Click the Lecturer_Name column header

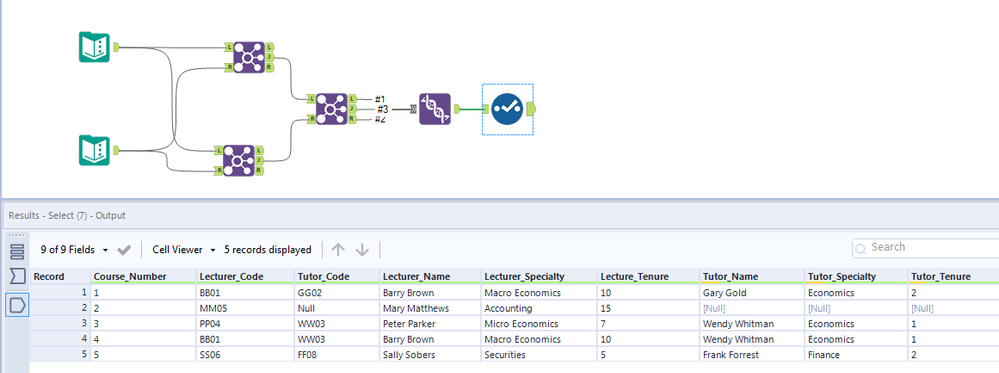click(x=430, y=277)
